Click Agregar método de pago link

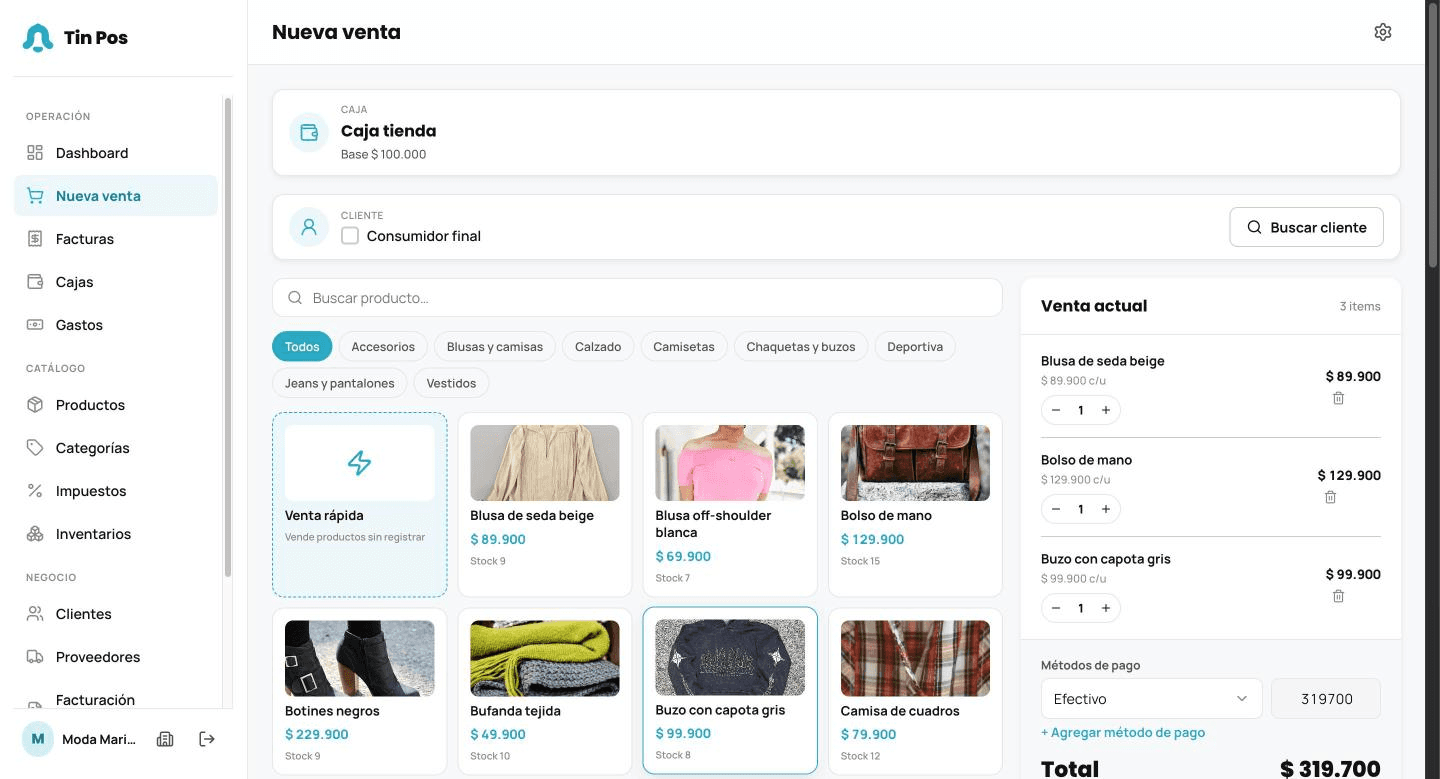point(1123,732)
